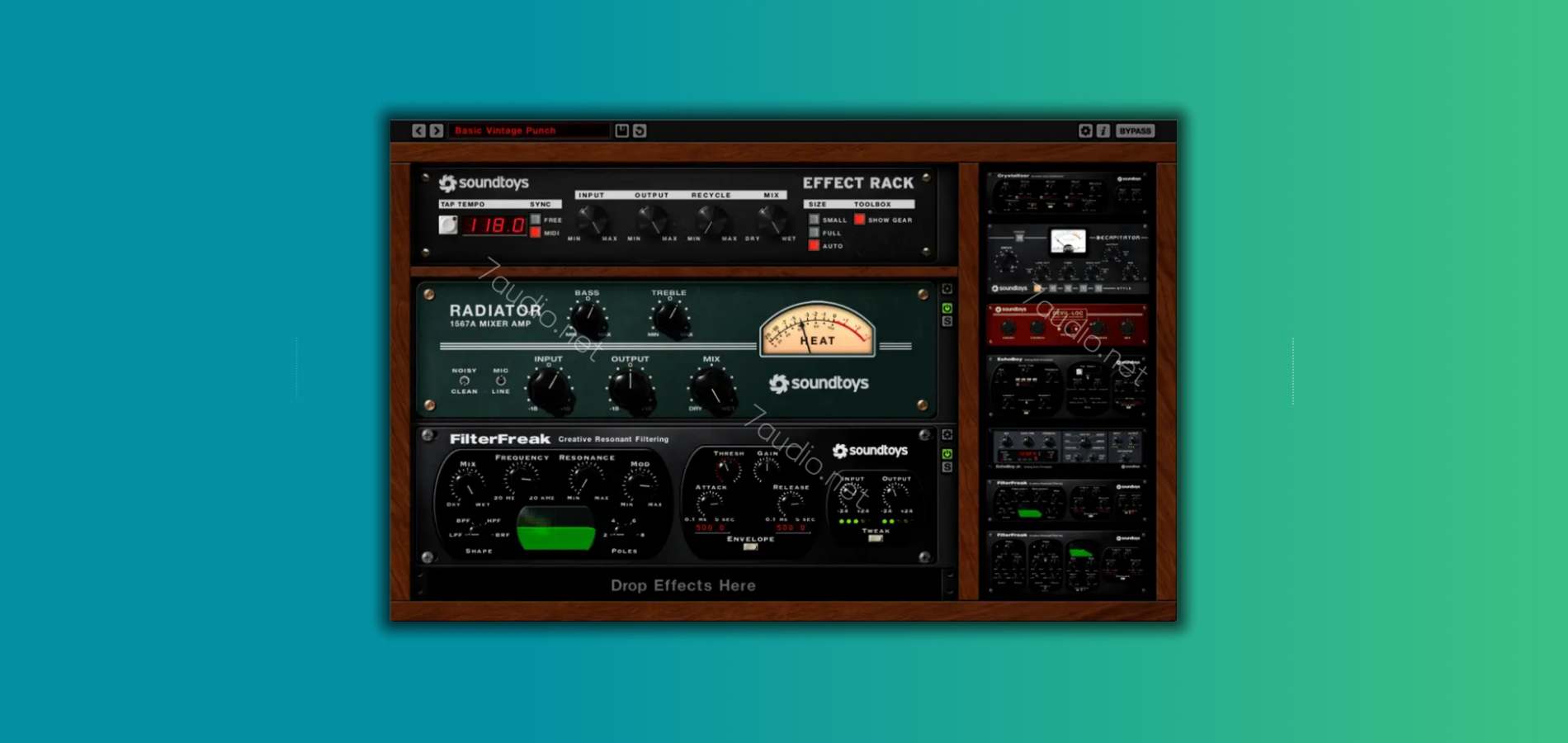Select Decapitator thumbnail in toolbox
The height and width of the screenshot is (743, 1568).
tap(1068, 258)
